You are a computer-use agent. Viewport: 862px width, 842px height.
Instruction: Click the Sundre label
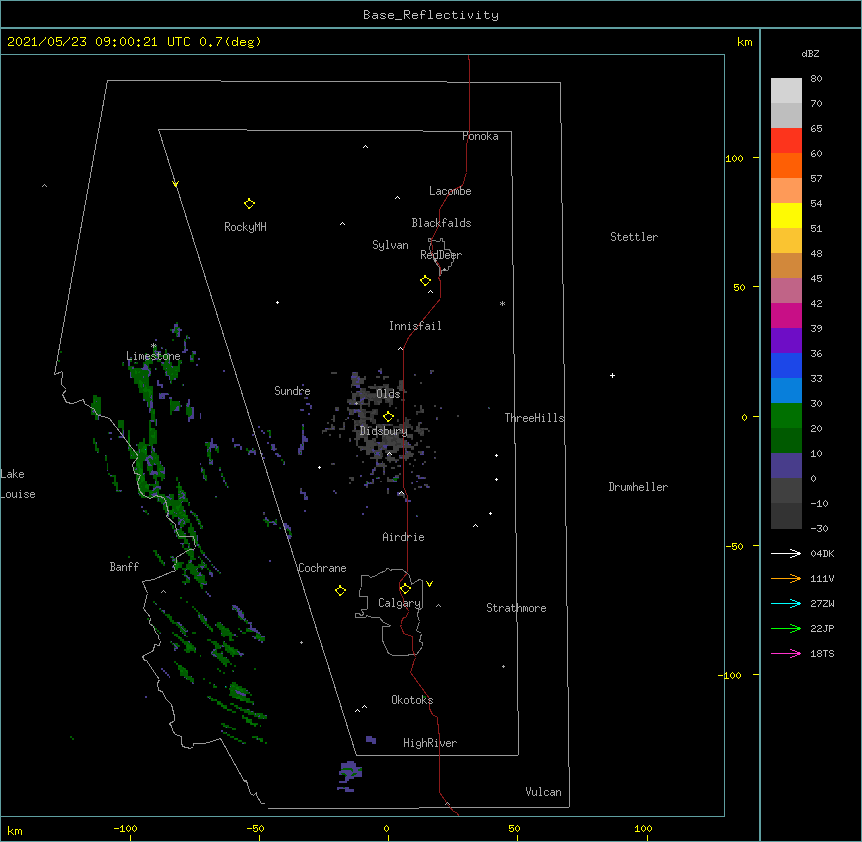(292, 391)
